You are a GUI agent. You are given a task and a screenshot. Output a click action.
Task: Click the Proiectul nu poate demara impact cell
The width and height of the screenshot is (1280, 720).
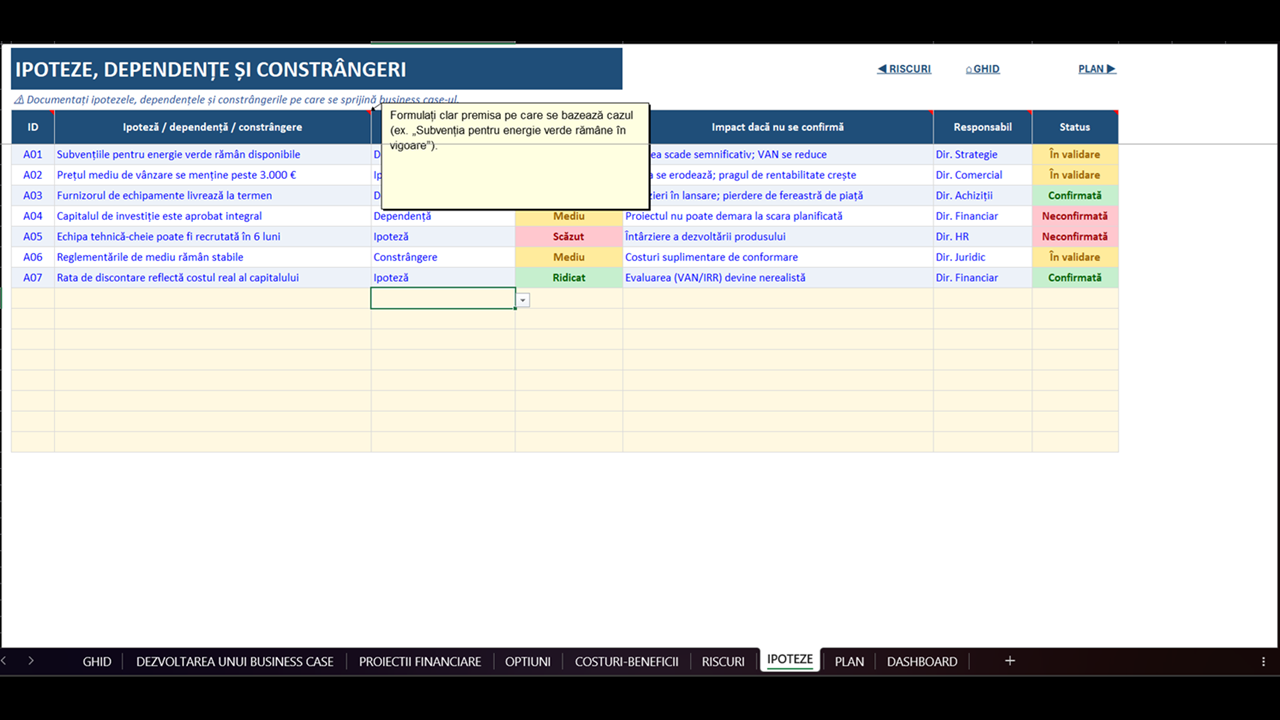[x=778, y=216]
